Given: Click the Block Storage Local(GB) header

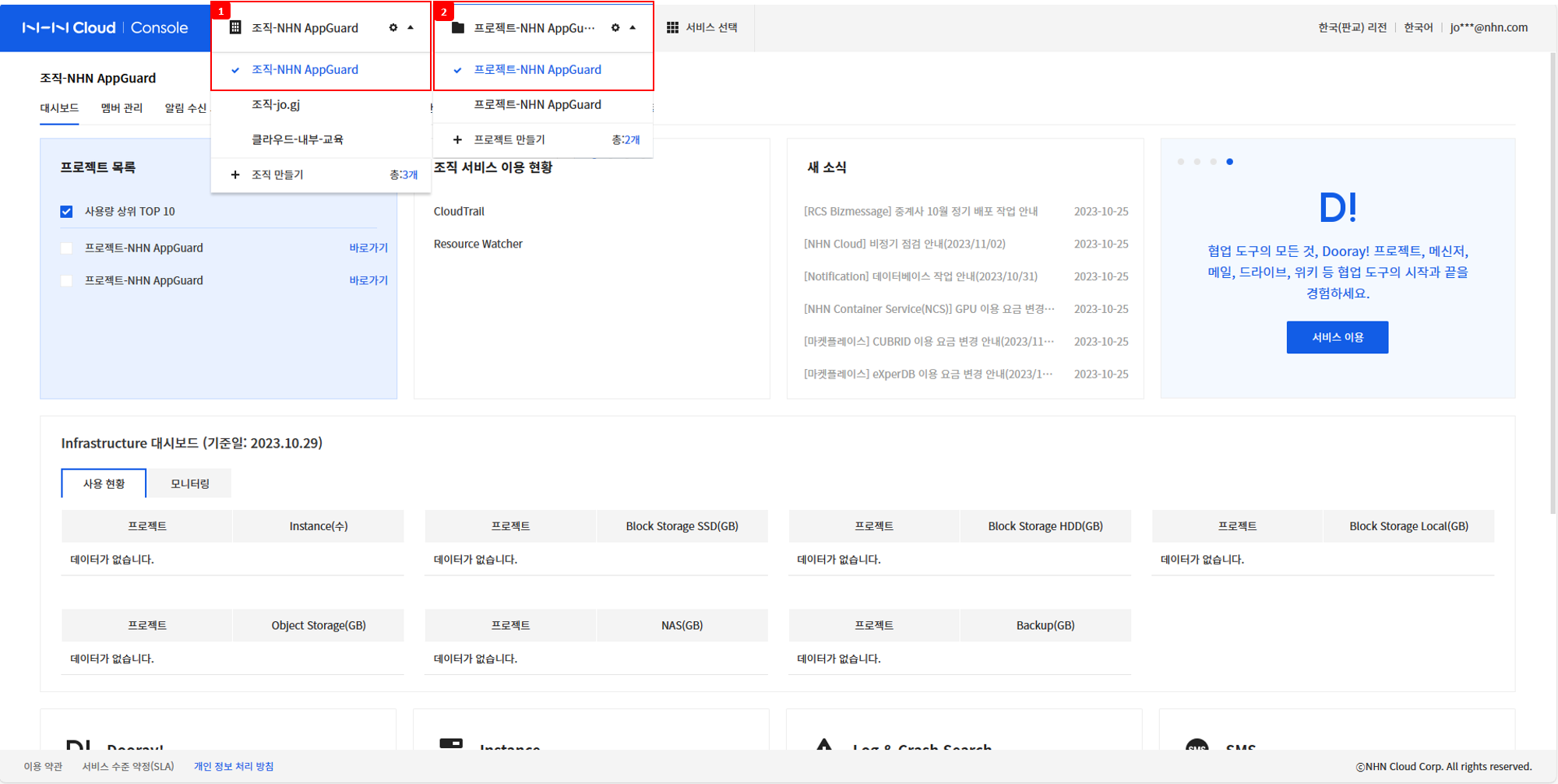Looking at the screenshot, I should (1408, 527).
